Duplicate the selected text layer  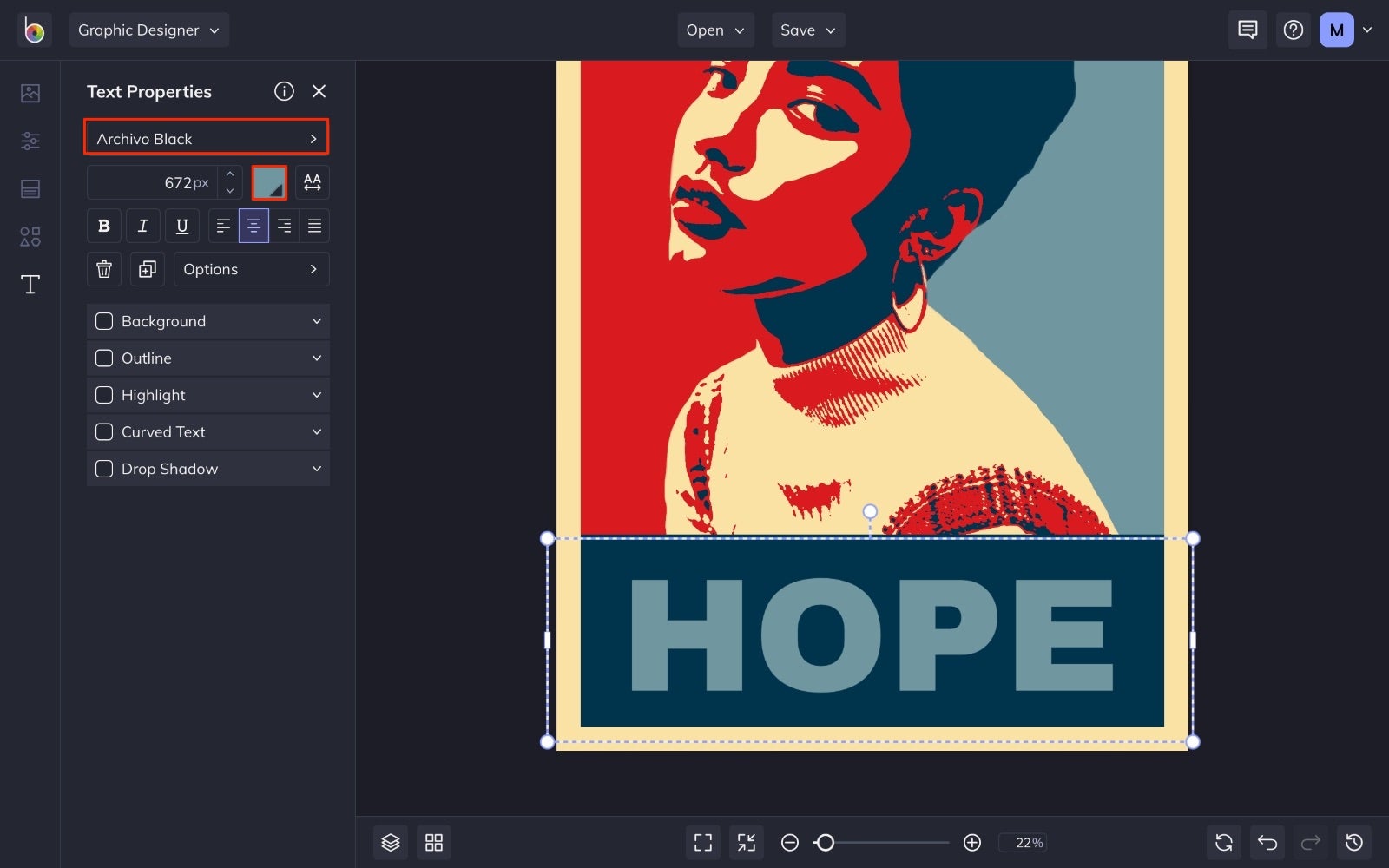coord(147,269)
